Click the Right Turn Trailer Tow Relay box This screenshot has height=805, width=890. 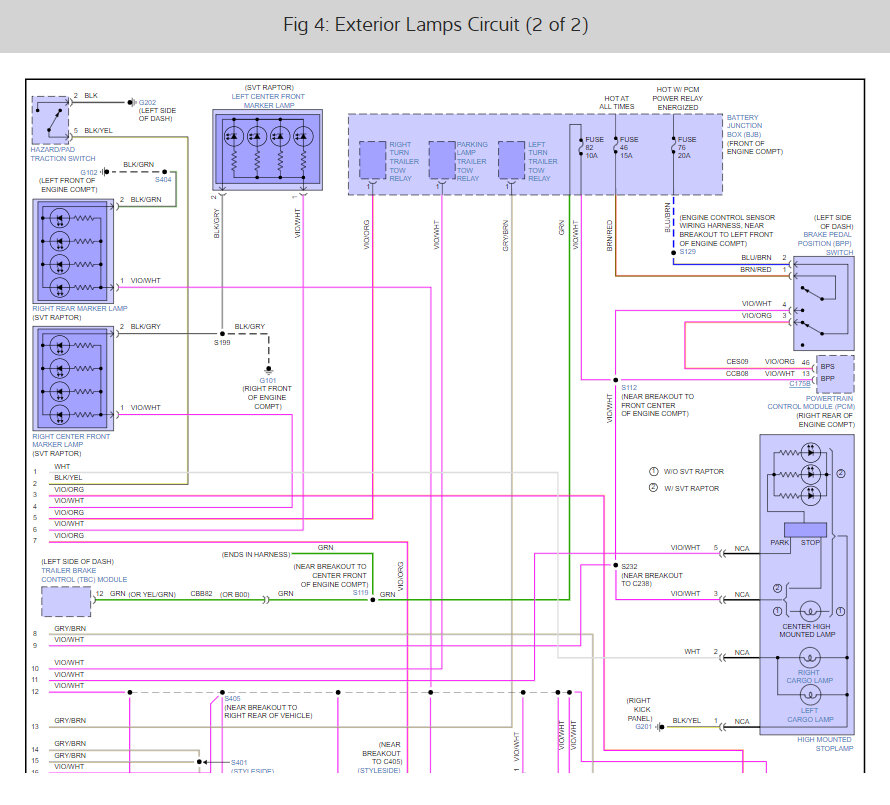(372, 161)
